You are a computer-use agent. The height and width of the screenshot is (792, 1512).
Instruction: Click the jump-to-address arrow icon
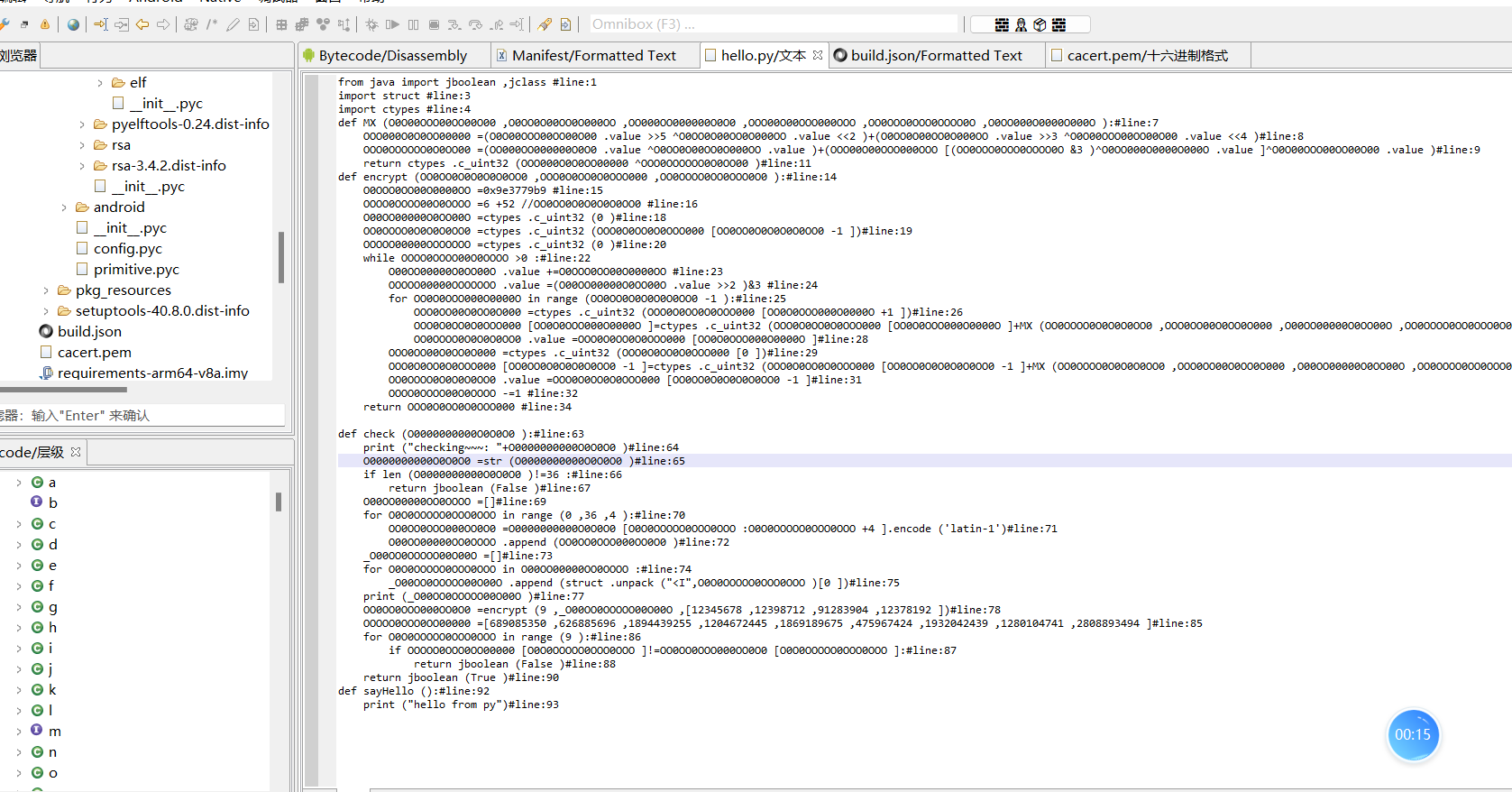[101, 24]
